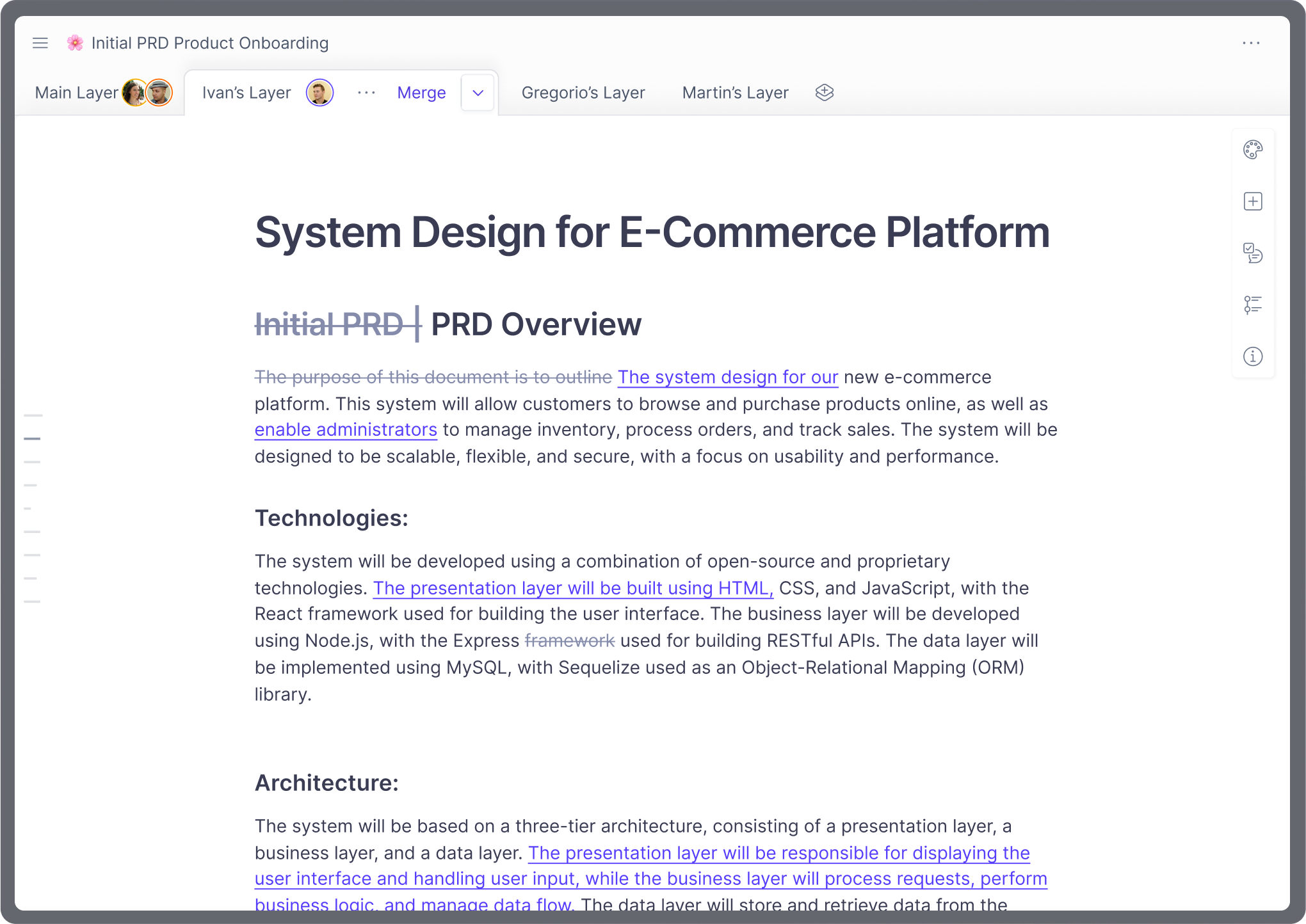Image resolution: width=1306 pixels, height=924 pixels.
Task: Expand the Merge dropdown chevron
Action: click(x=478, y=93)
